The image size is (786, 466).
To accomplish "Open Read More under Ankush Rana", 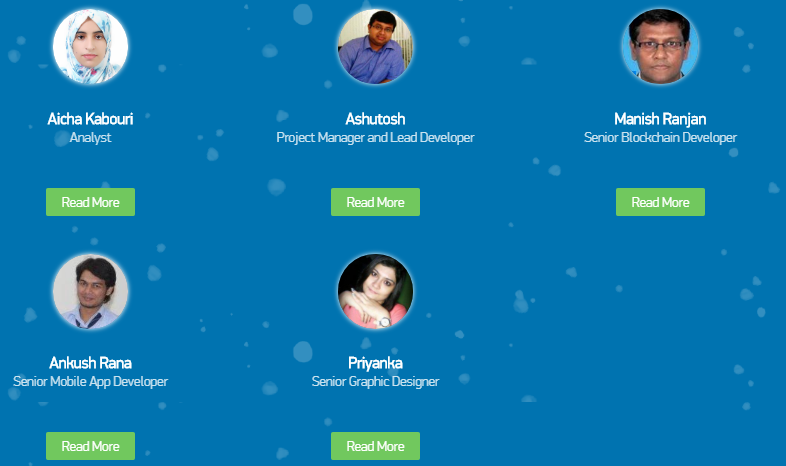I will pyautogui.click(x=90, y=446).
